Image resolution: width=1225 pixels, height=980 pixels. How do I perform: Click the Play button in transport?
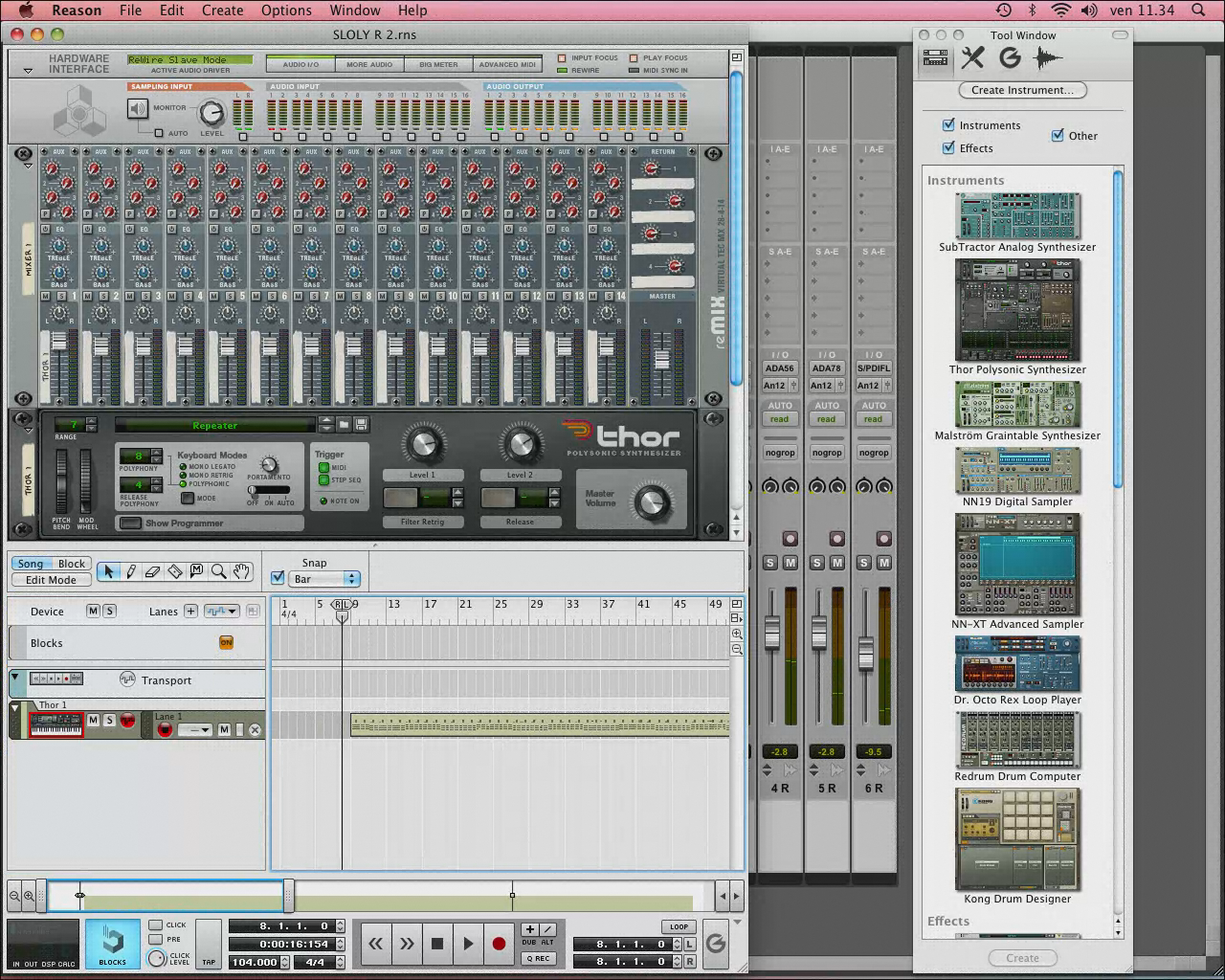coord(468,944)
